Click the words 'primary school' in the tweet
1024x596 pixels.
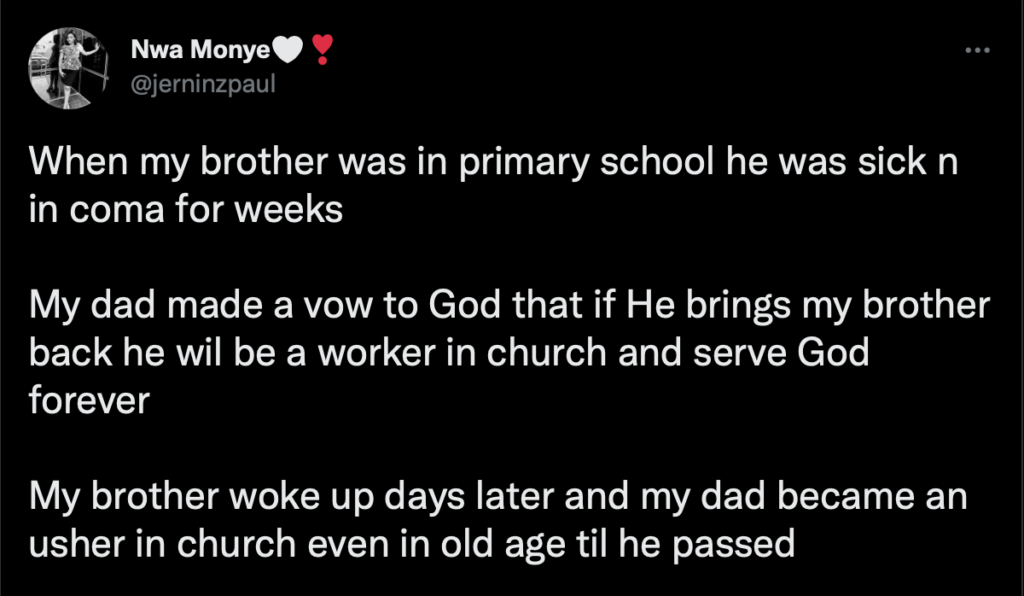[586, 163]
